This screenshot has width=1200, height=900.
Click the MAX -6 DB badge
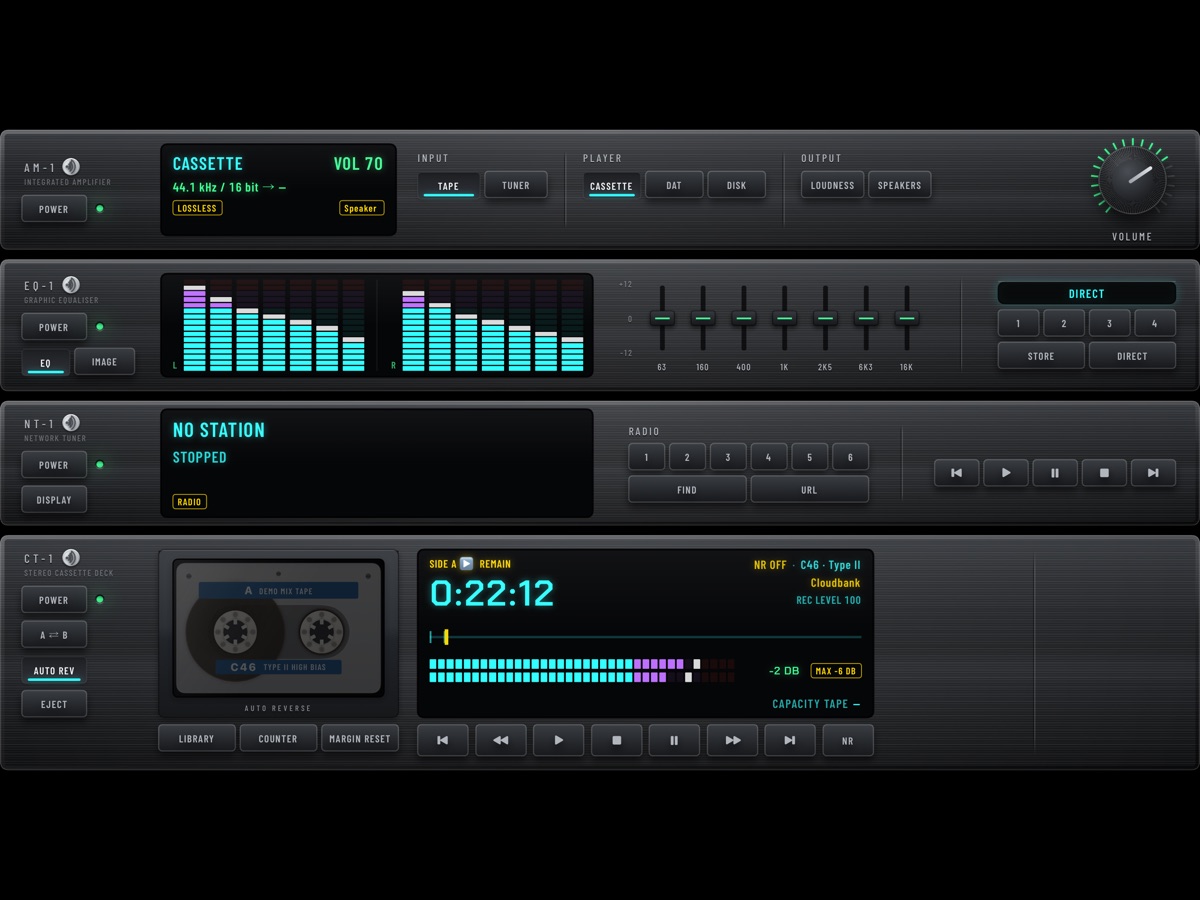836,671
